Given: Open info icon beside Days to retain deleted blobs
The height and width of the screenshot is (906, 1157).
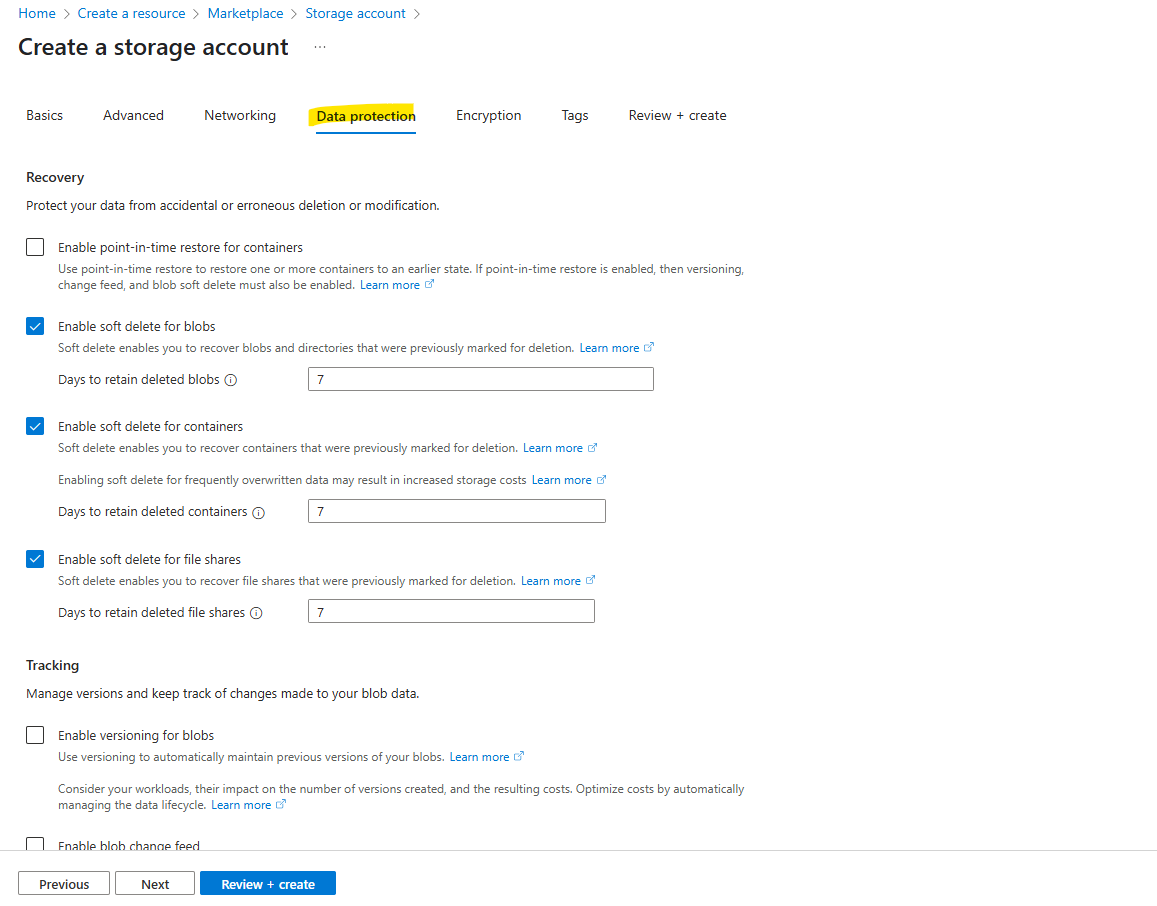Looking at the screenshot, I should (231, 380).
